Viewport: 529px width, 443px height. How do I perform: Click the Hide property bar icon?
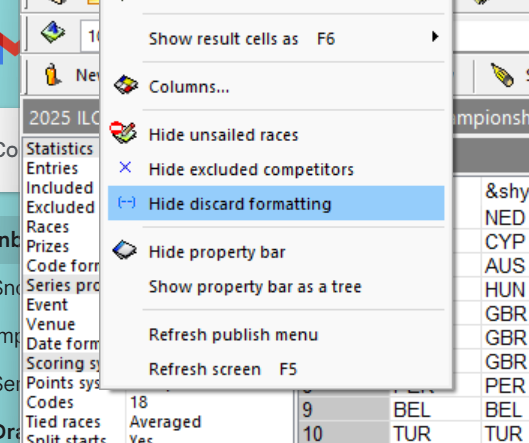pyautogui.click(x=124, y=250)
